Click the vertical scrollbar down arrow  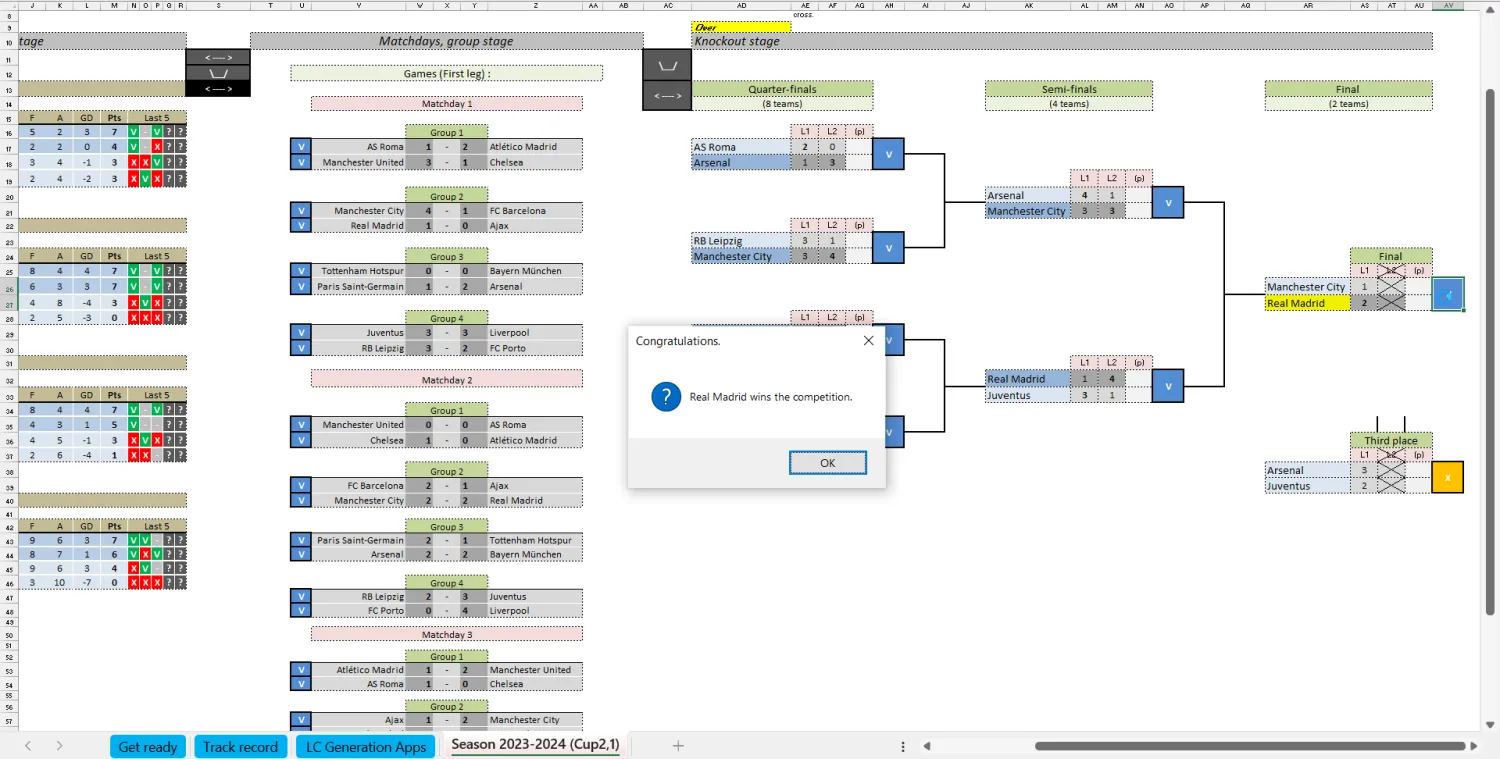[1489, 723]
